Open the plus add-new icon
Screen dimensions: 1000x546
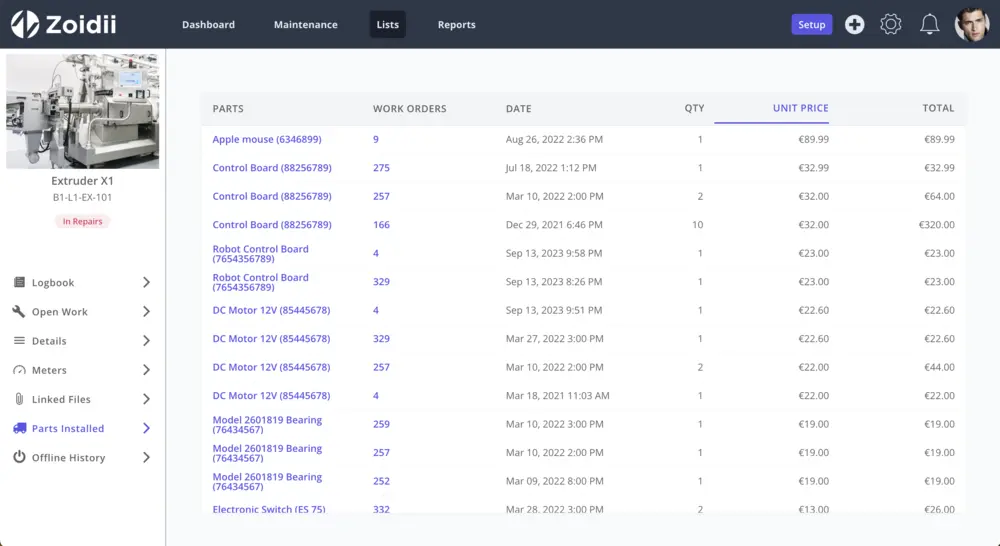point(855,24)
